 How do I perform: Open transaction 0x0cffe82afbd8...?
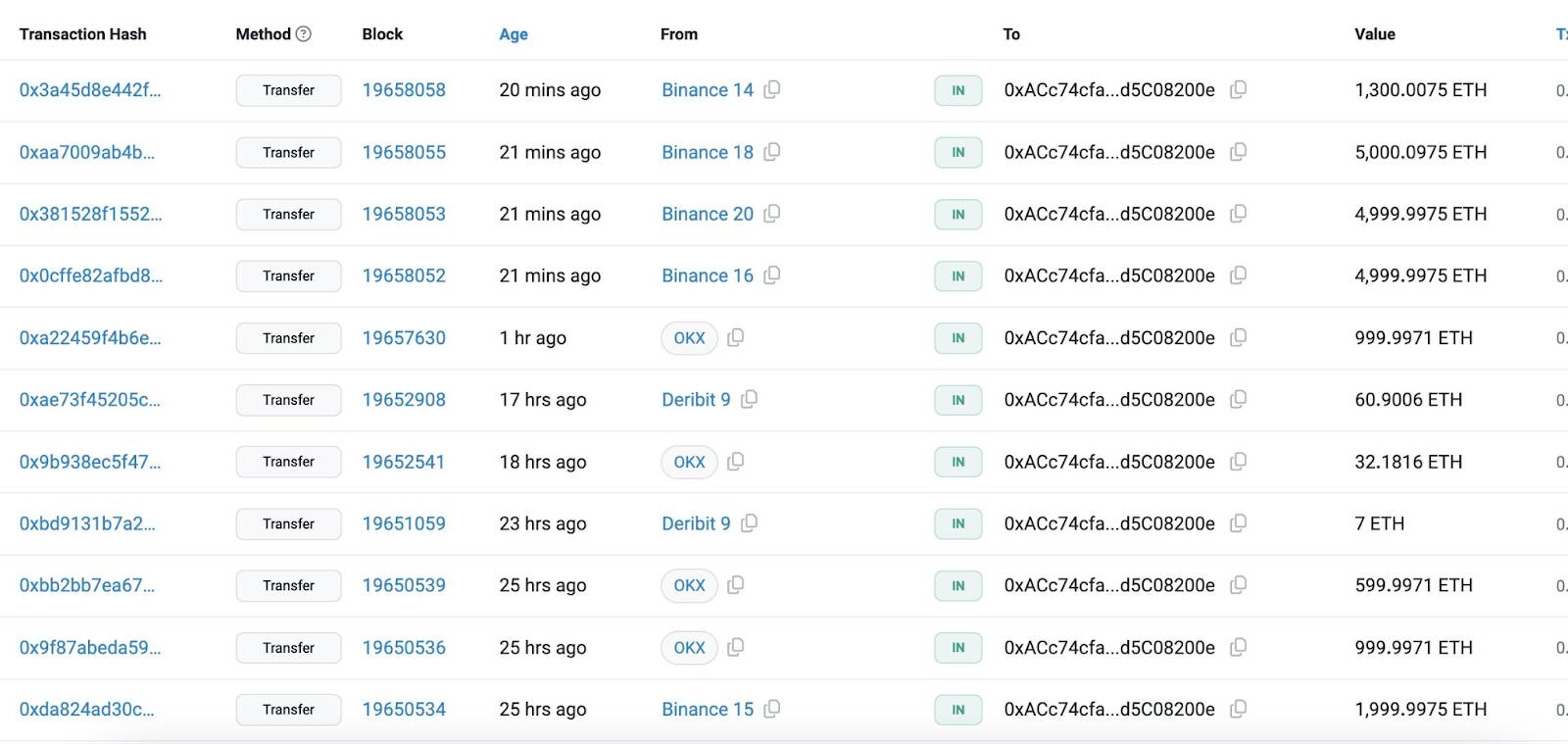click(91, 275)
